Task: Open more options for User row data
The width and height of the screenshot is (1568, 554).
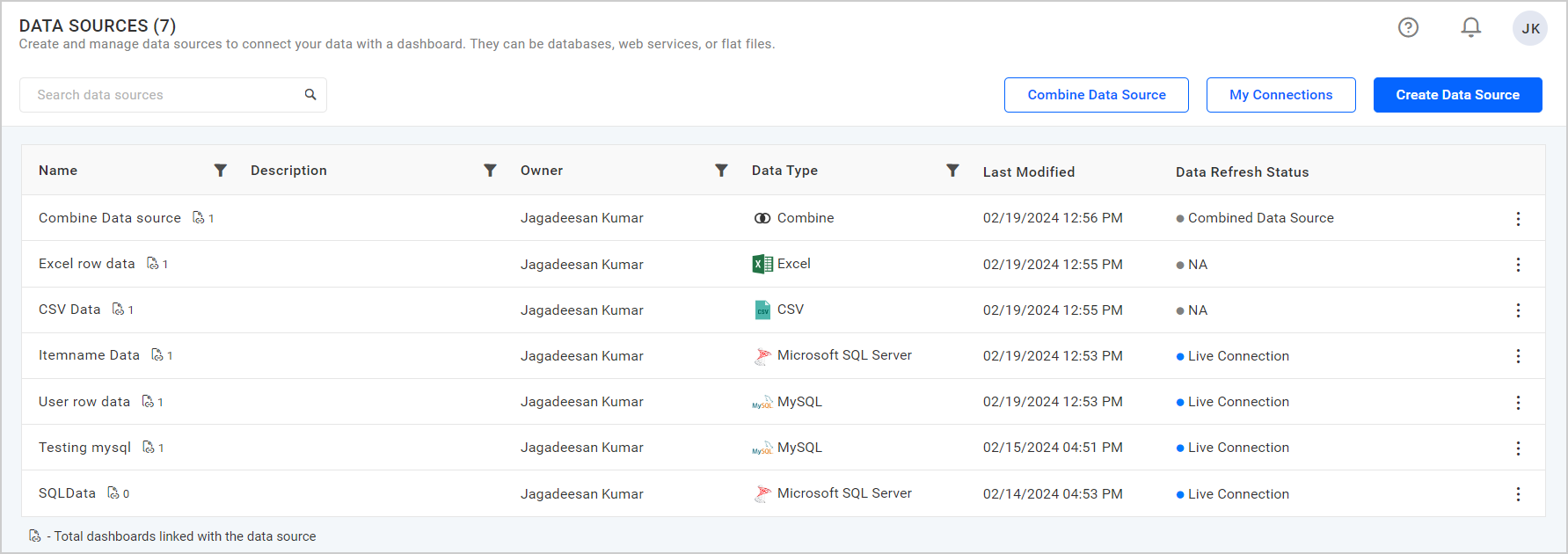Action: click(1518, 402)
